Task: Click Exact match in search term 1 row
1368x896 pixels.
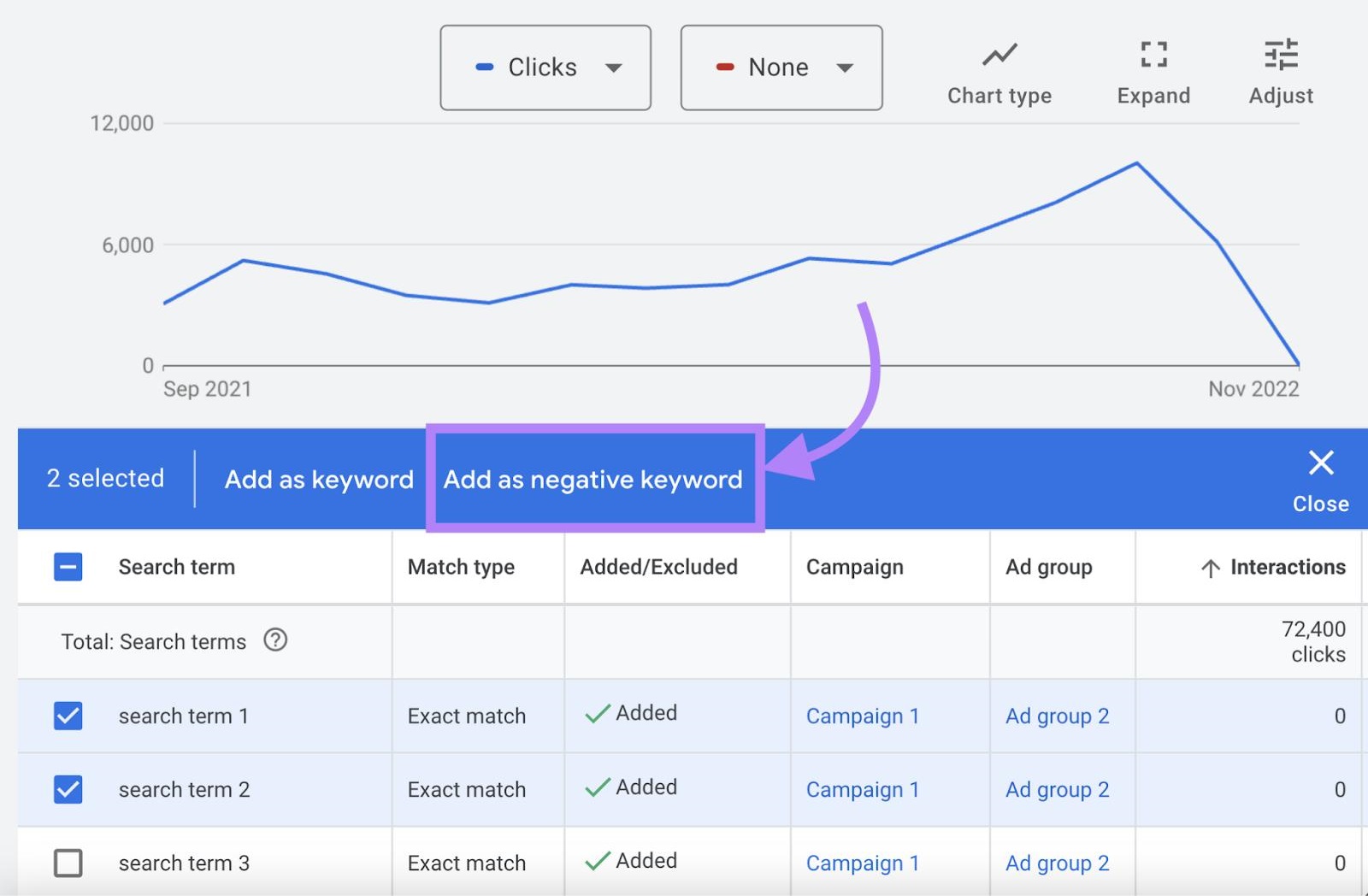Action: coord(467,716)
